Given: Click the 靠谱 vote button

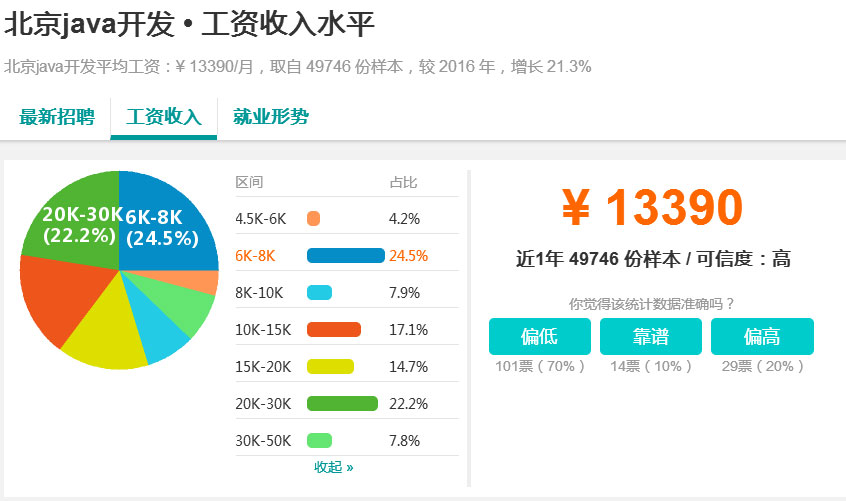Looking at the screenshot, I should 651,336.
